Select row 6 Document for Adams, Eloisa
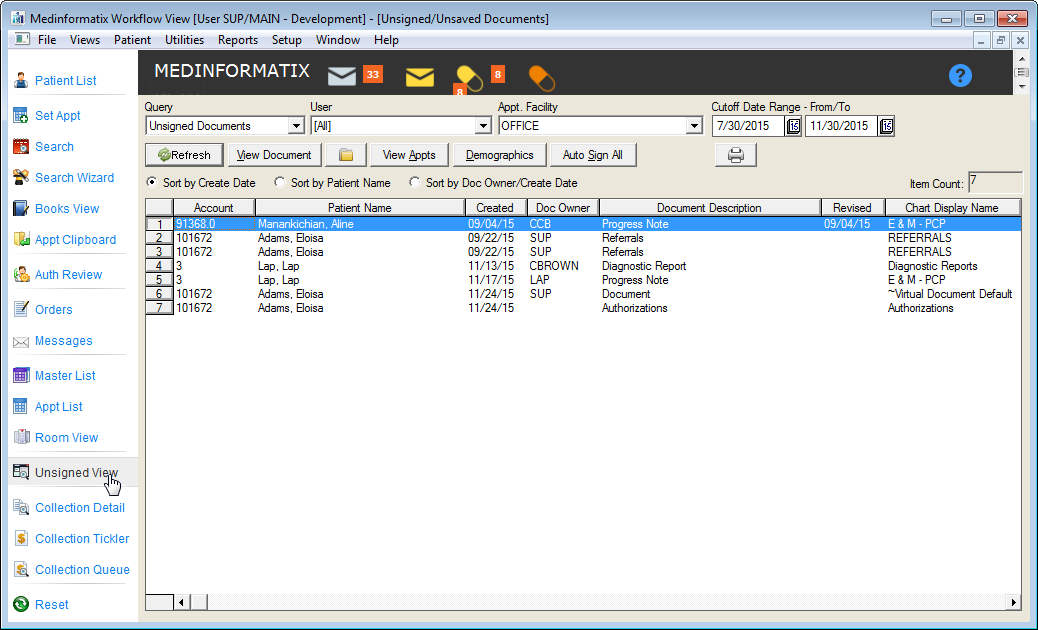 tap(583, 294)
